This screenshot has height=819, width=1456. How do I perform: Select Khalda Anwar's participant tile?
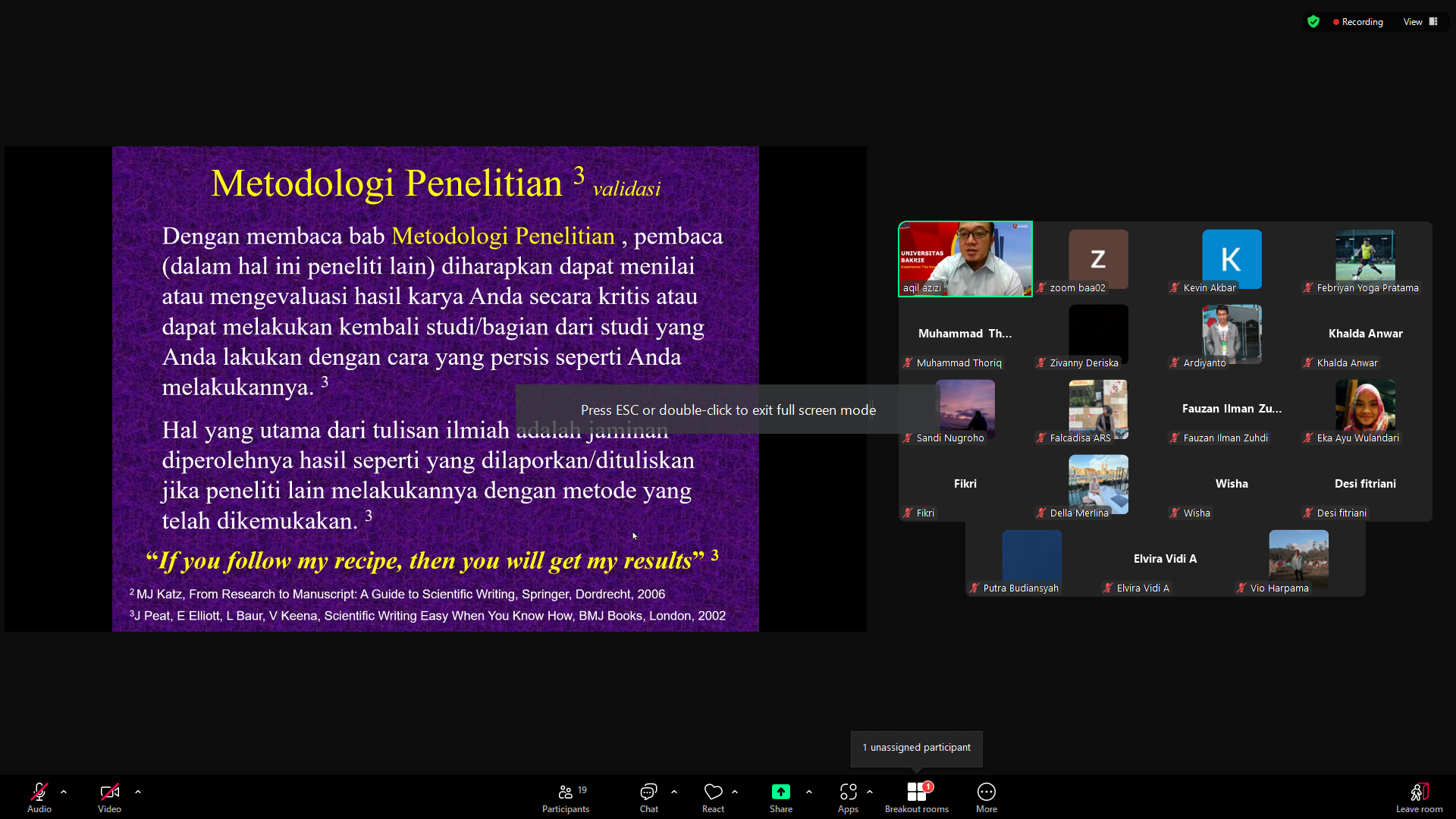coord(1366,334)
